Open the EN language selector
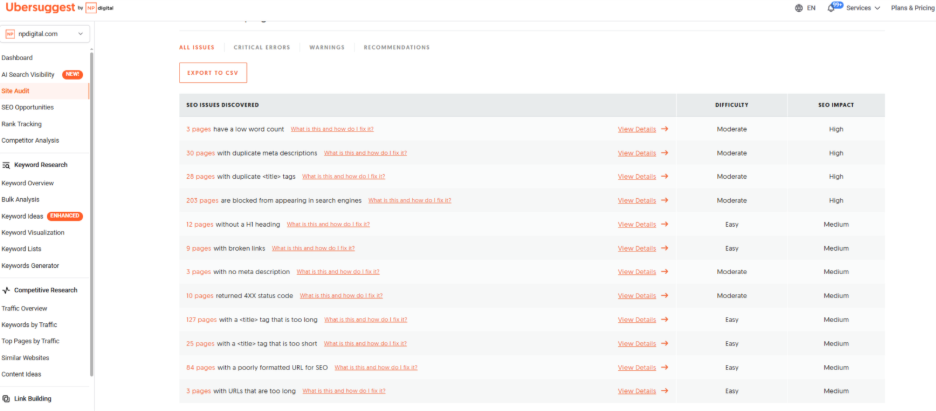The image size is (936, 411). click(x=805, y=8)
